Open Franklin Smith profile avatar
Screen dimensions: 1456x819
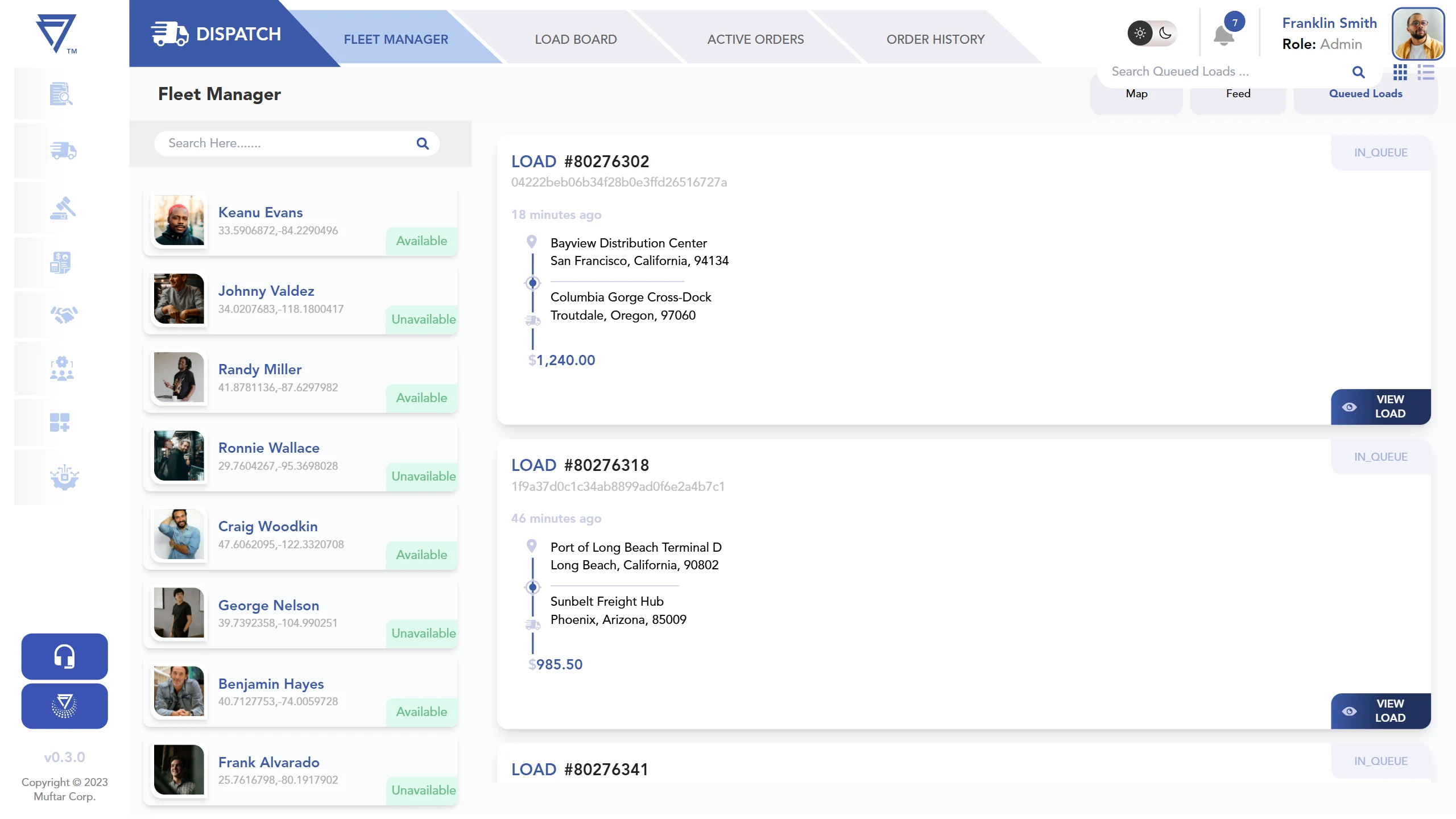(x=1418, y=34)
